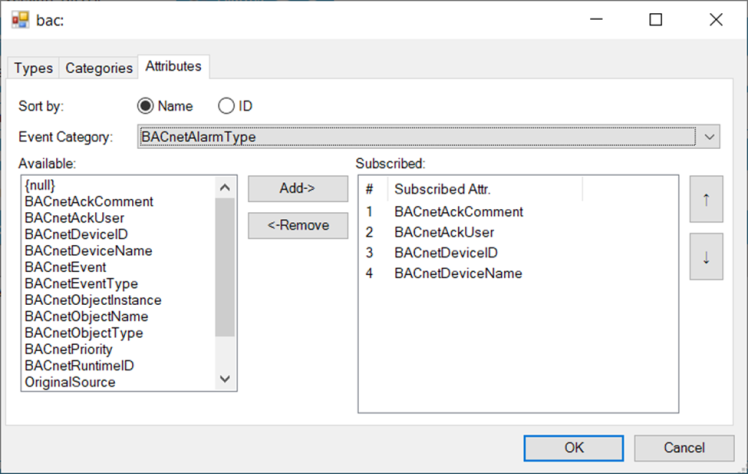748x474 pixels.
Task: Click the app icon in title bar
Action: [20, 19]
